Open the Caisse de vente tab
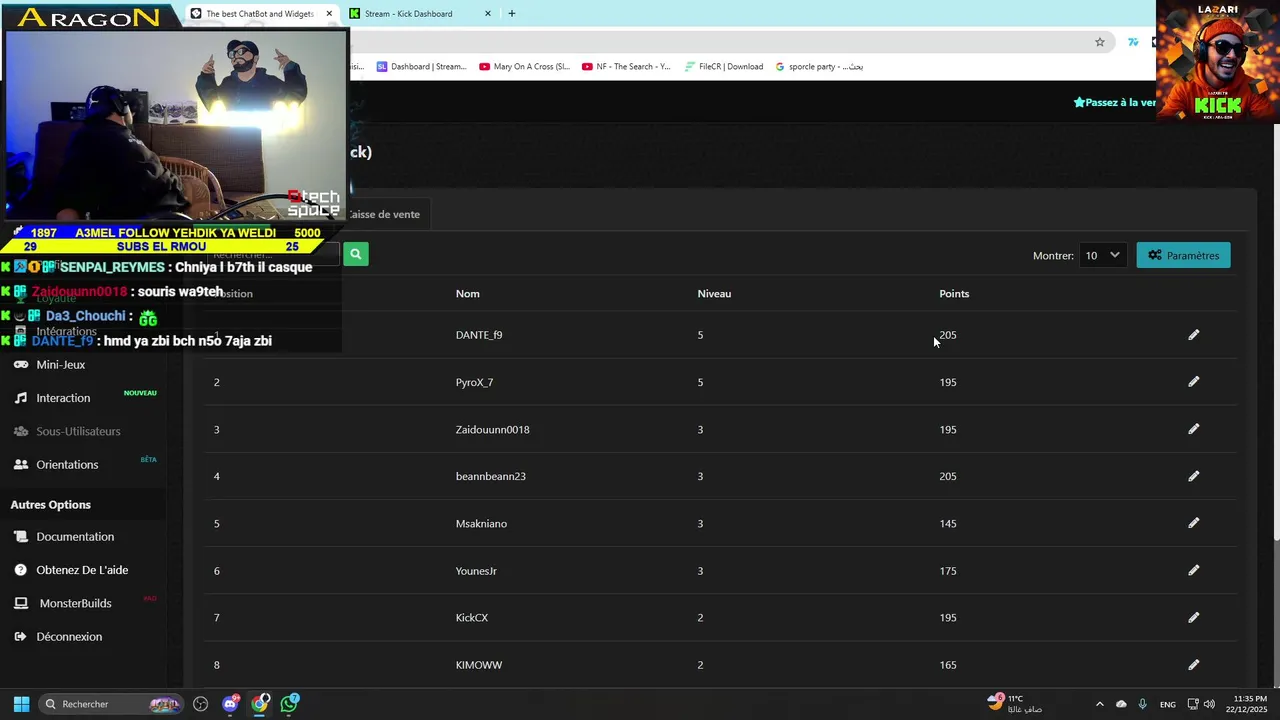Image resolution: width=1280 pixels, height=720 pixels. 383,214
